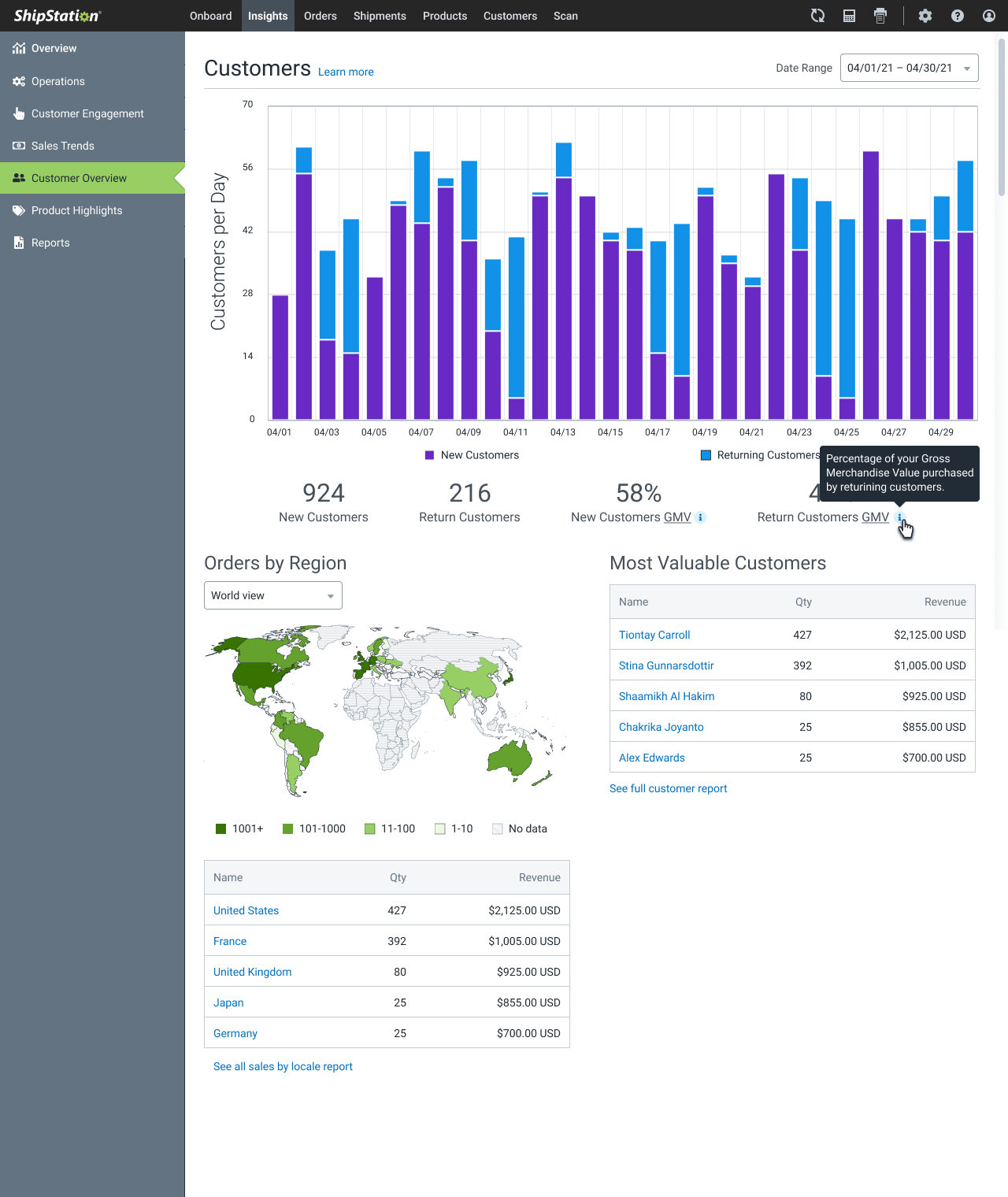Screen dimensions: 1008x1197
Task: Toggle the New Customers legend swatch
Action: coord(430,455)
